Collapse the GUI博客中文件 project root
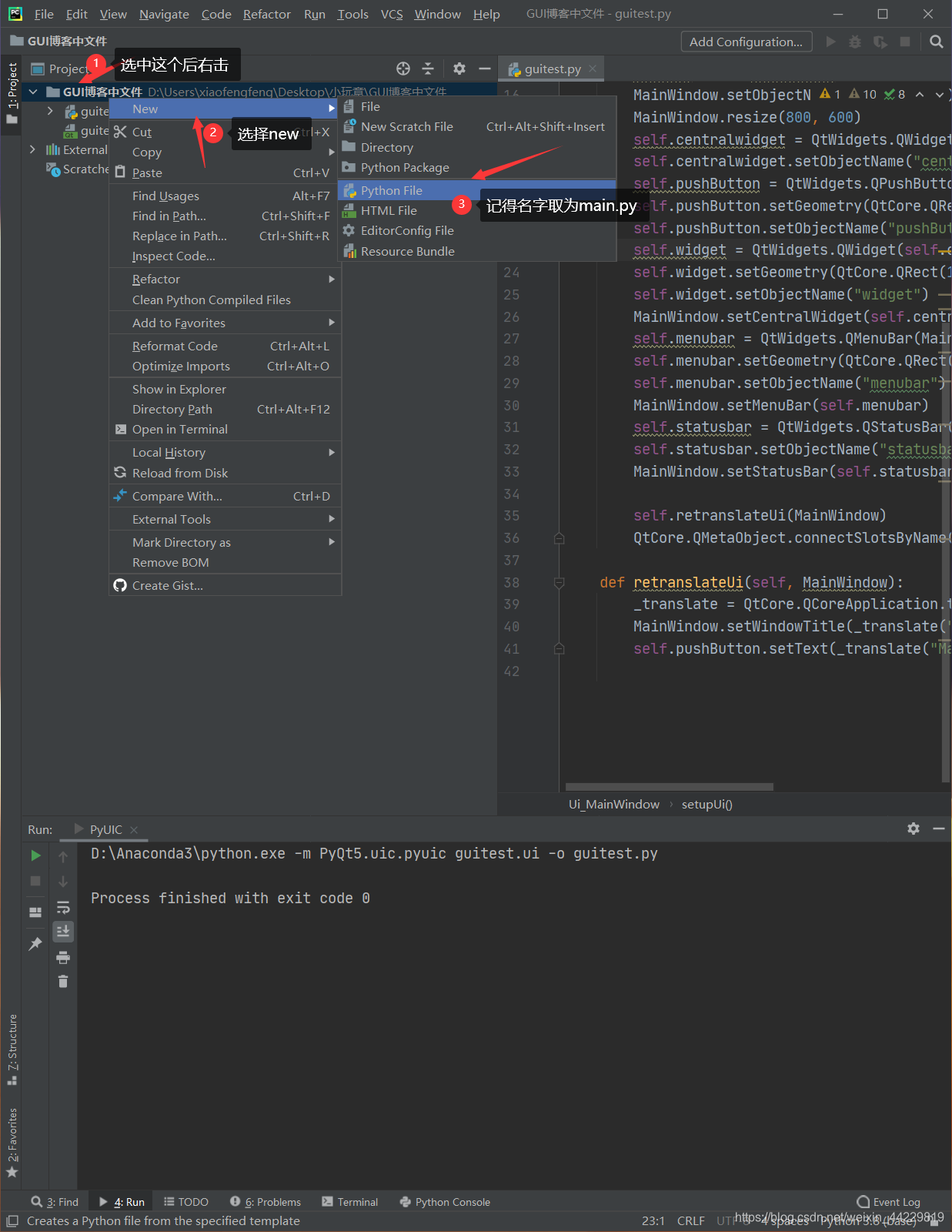This screenshot has width=952, height=1232. [x=33, y=92]
